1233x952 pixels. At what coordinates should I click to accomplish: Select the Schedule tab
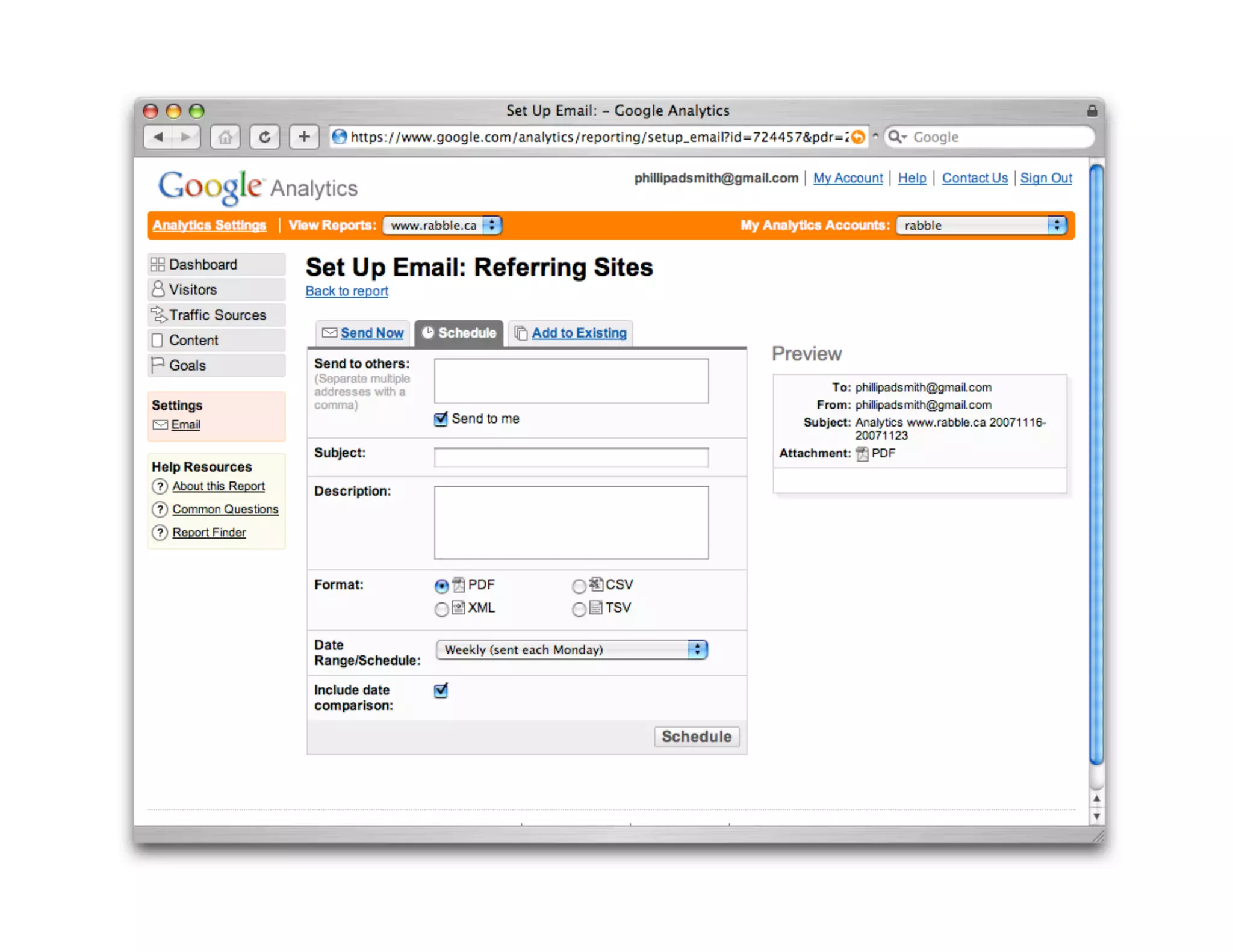(459, 333)
